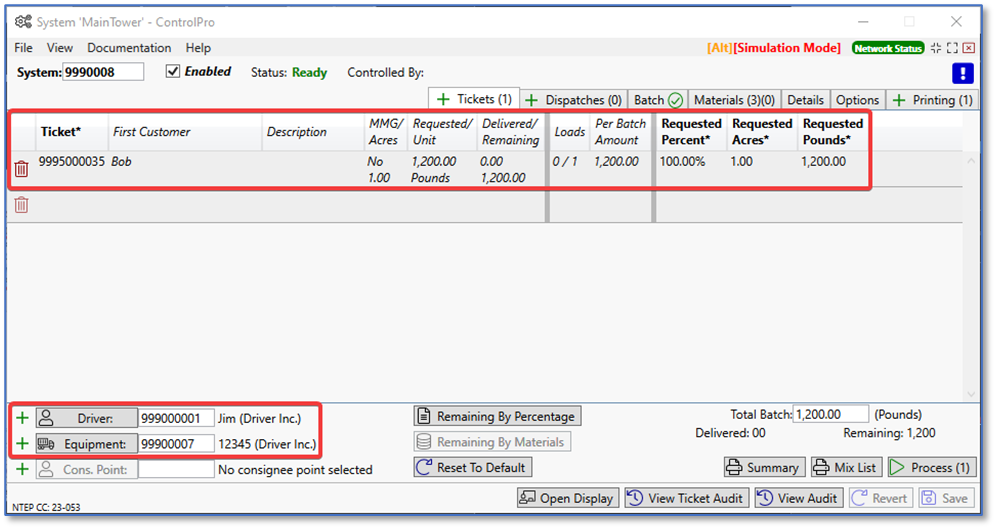This screenshot has width=996, height=529.
Task: Toggle the Enabled checkbox
Action: click(173, 72)
